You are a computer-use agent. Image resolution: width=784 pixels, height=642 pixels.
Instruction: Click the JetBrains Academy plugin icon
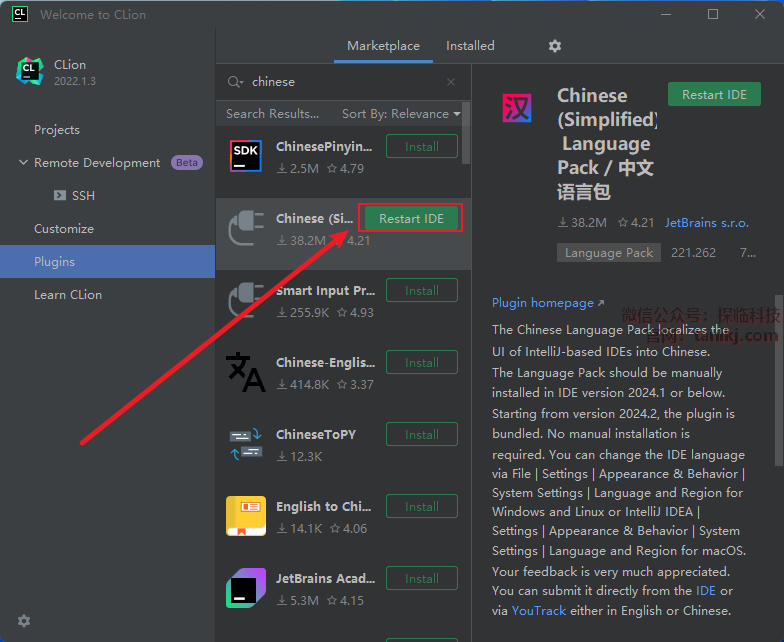click(246, 588)
